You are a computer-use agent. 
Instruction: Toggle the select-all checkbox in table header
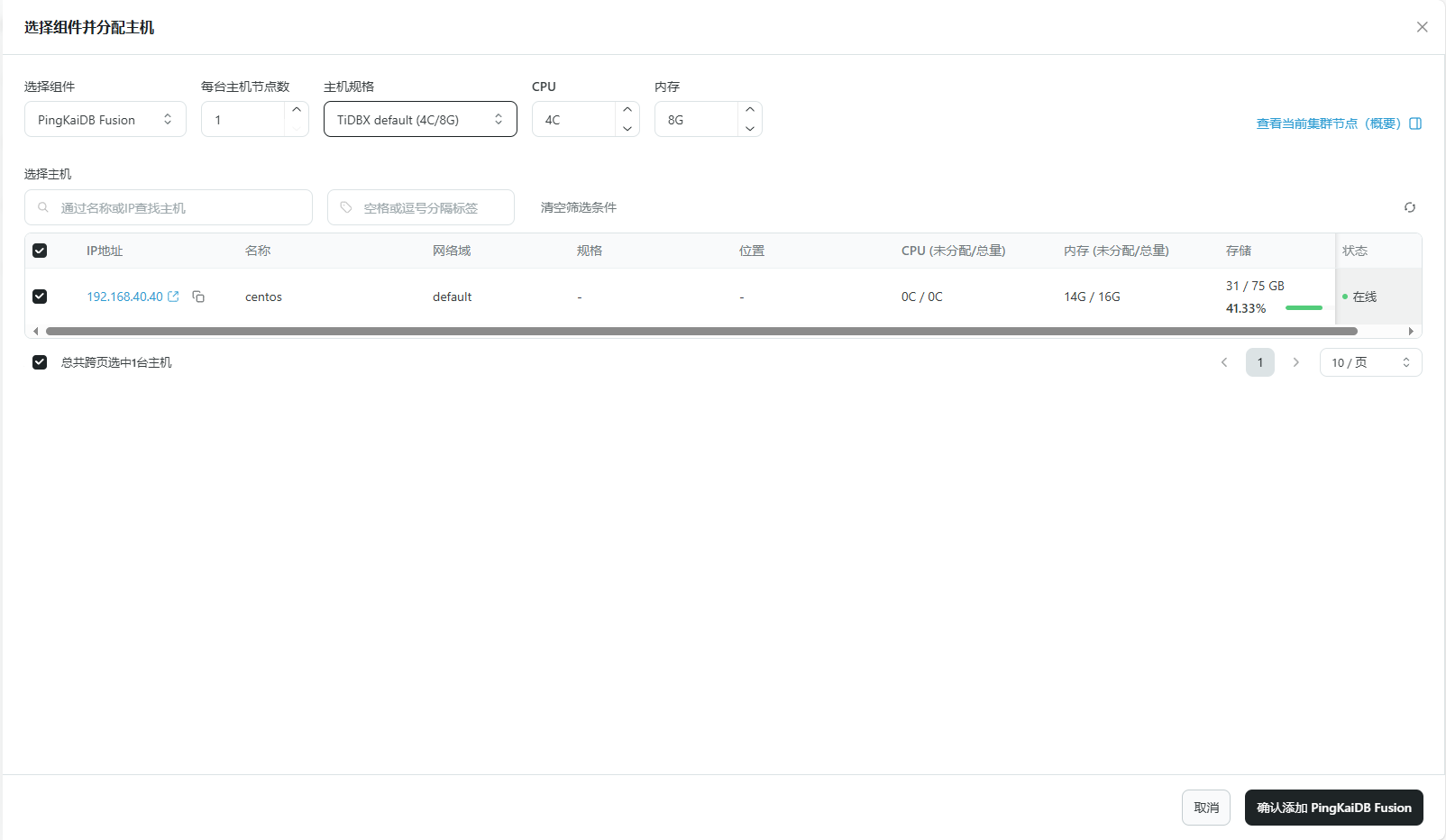[x=40, y=251]
